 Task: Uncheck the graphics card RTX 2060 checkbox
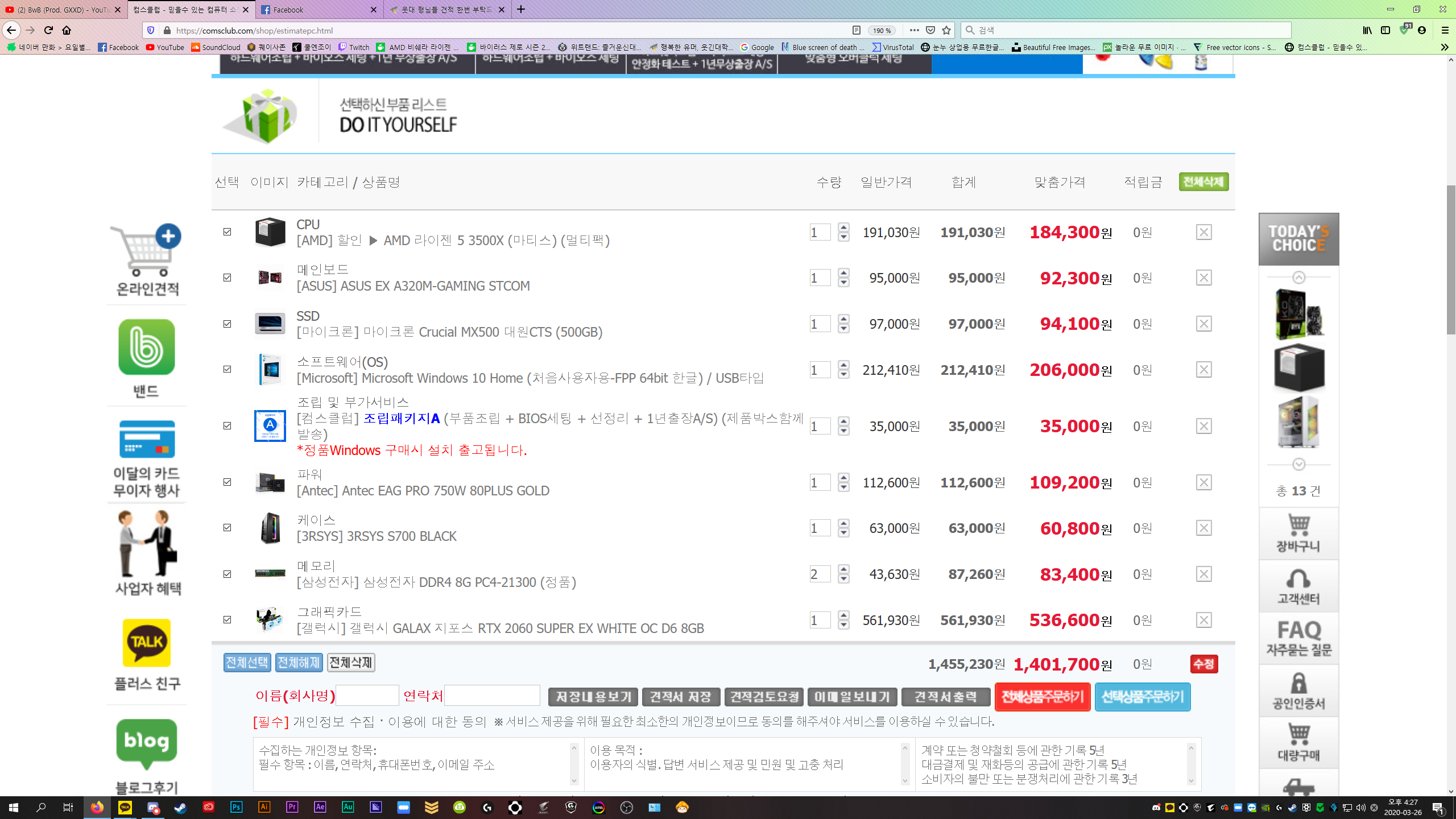[227, 620]
